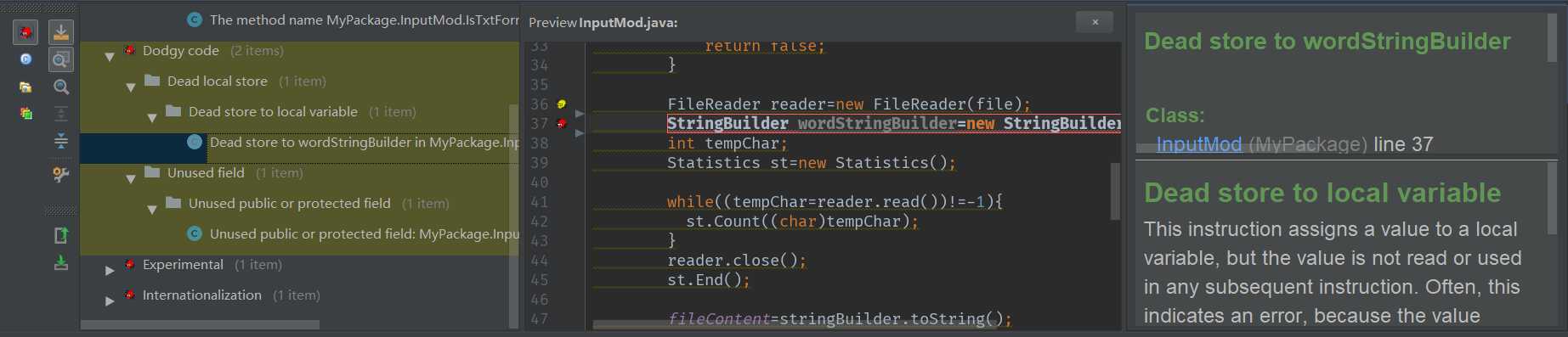The height and width of the screenshot is (337, 1568).
Task: Click code line 'reader.close();'
Action: pyautogui.click(x=736, y=261)
